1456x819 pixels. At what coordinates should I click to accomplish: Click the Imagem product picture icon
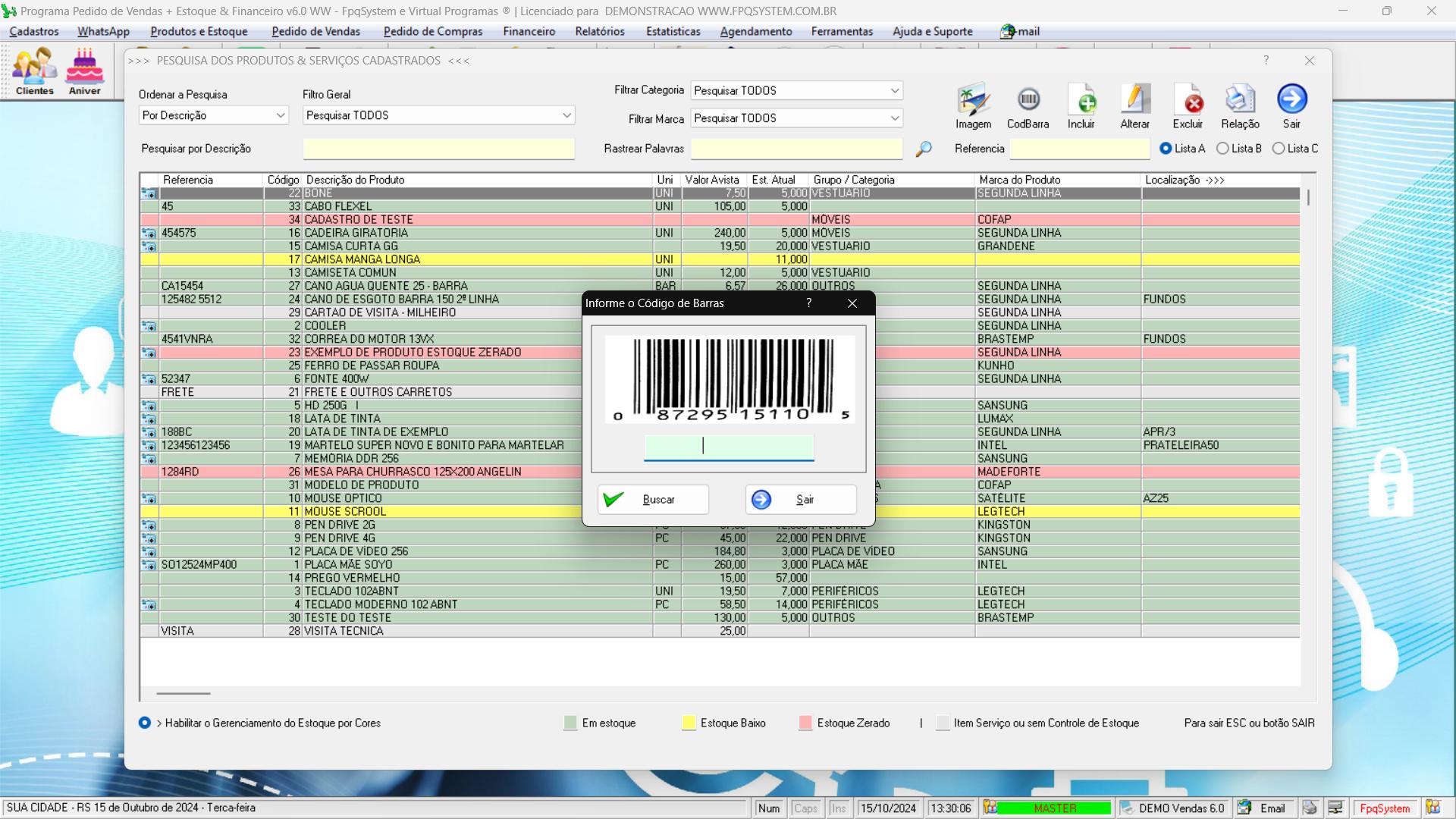pyautogui.click(x=973, y=106)
